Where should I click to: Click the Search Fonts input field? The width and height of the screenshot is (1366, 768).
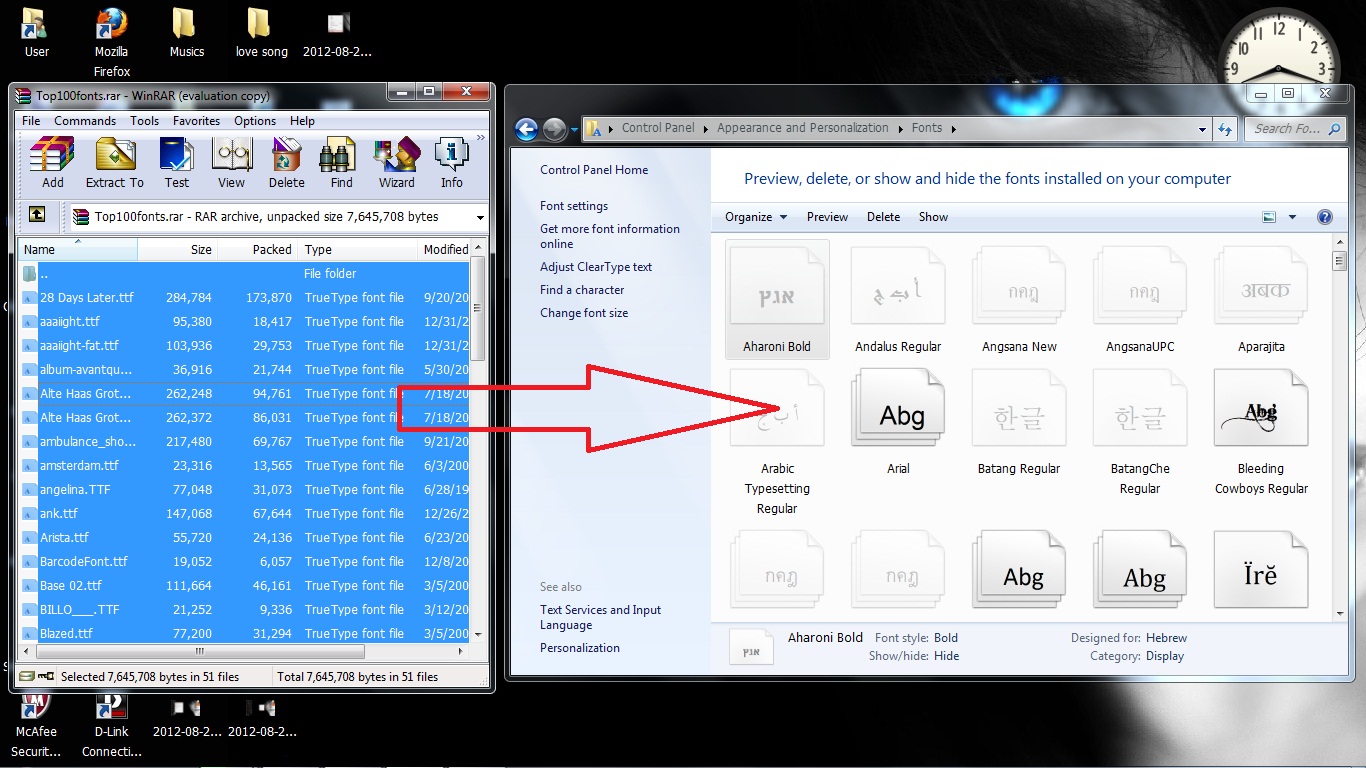tap(1296, 128)
